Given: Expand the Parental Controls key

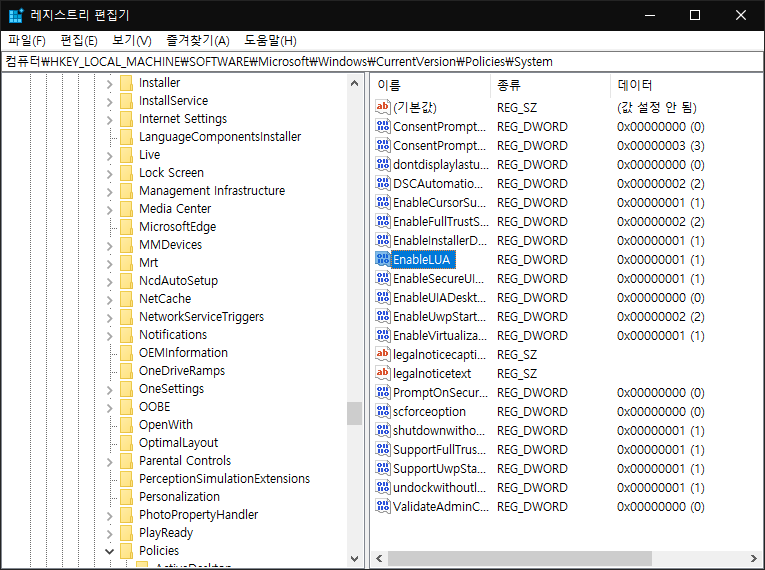Looking at the screenshot, I should point(110,462).
